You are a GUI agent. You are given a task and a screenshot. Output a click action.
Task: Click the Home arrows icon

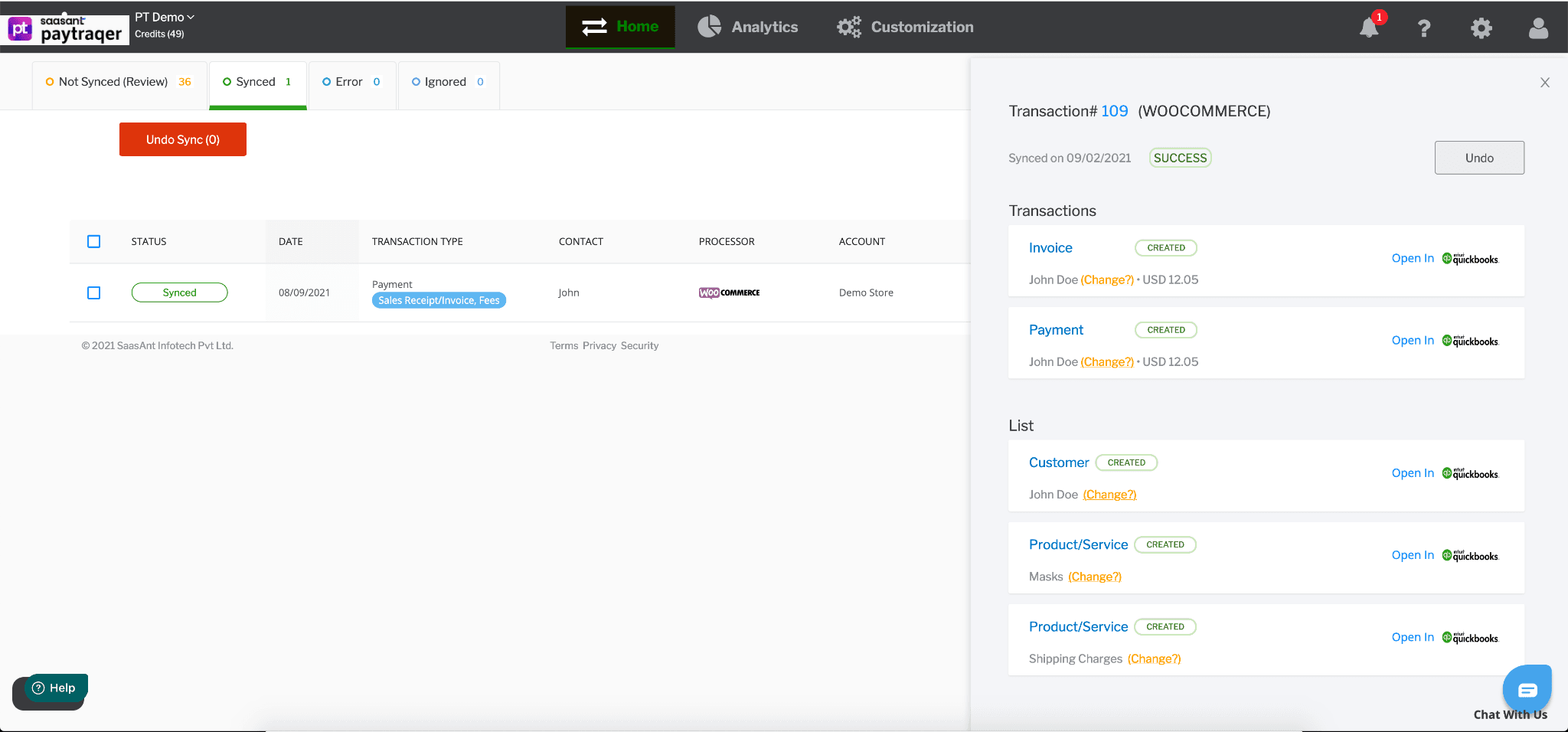pyautogui.click(x=594, y=27)
